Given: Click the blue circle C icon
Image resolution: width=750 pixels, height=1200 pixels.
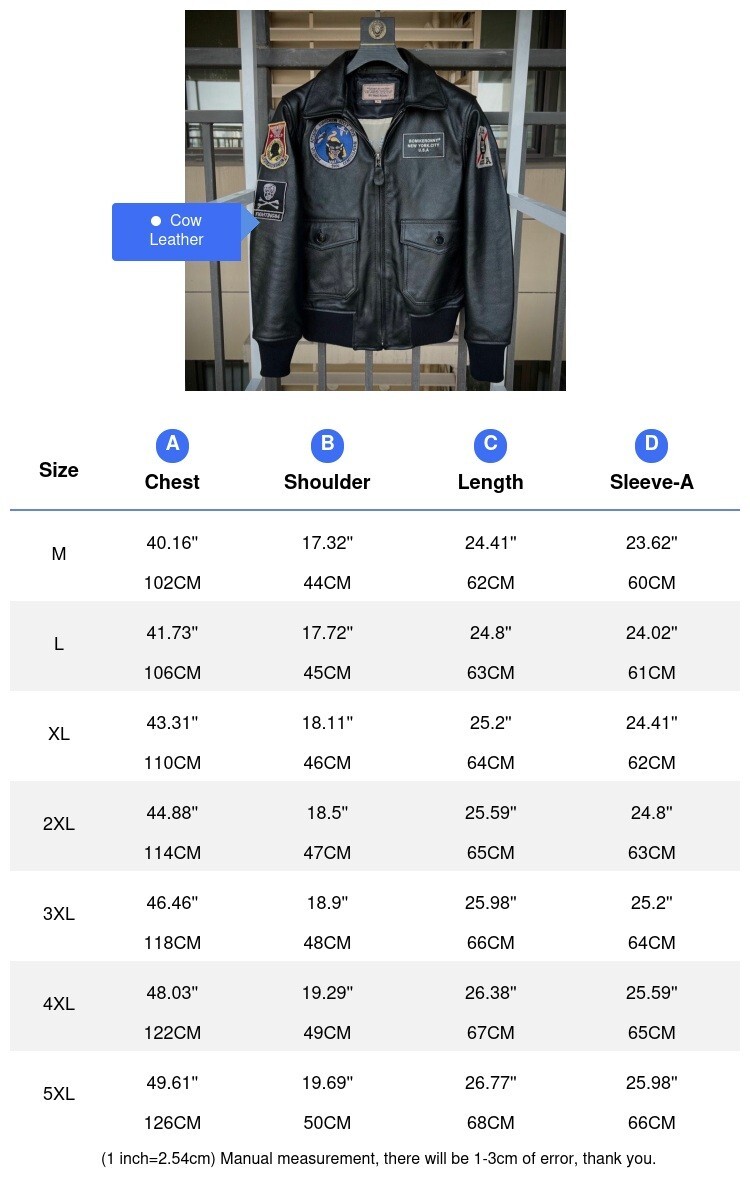Looking at the screenshot, I should point(490,444).
